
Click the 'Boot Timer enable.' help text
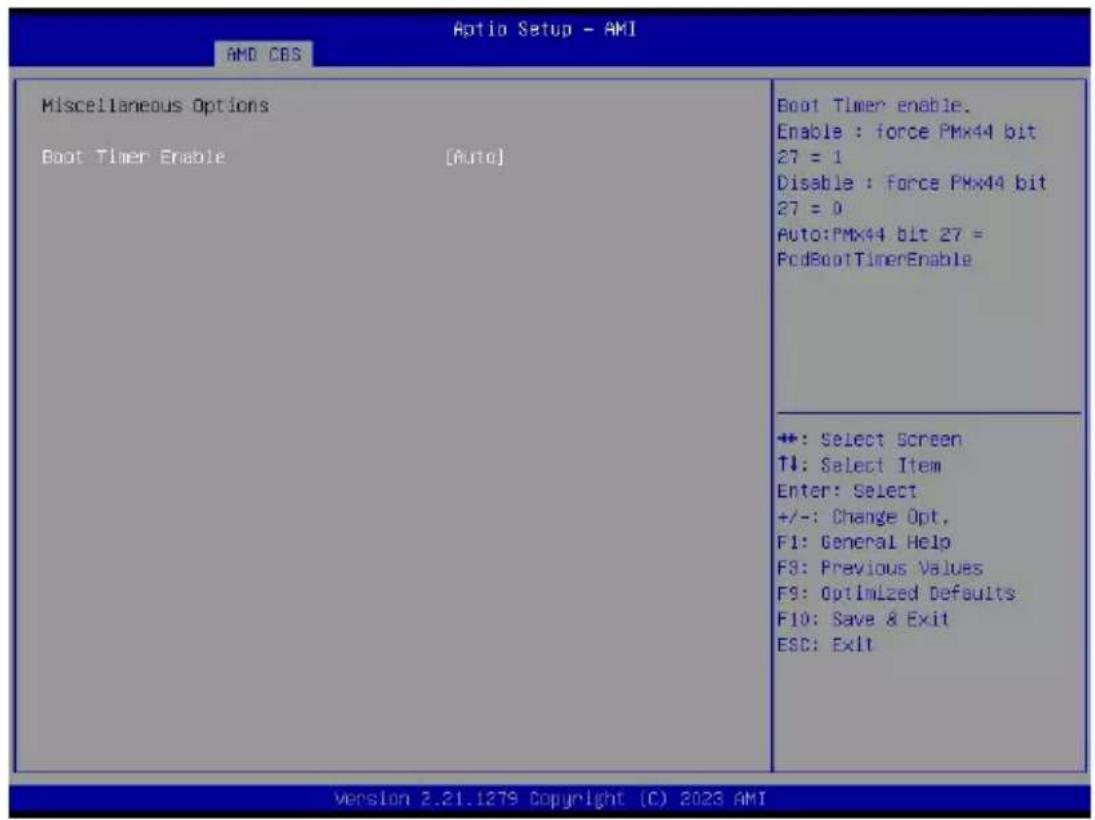point(874,106)
